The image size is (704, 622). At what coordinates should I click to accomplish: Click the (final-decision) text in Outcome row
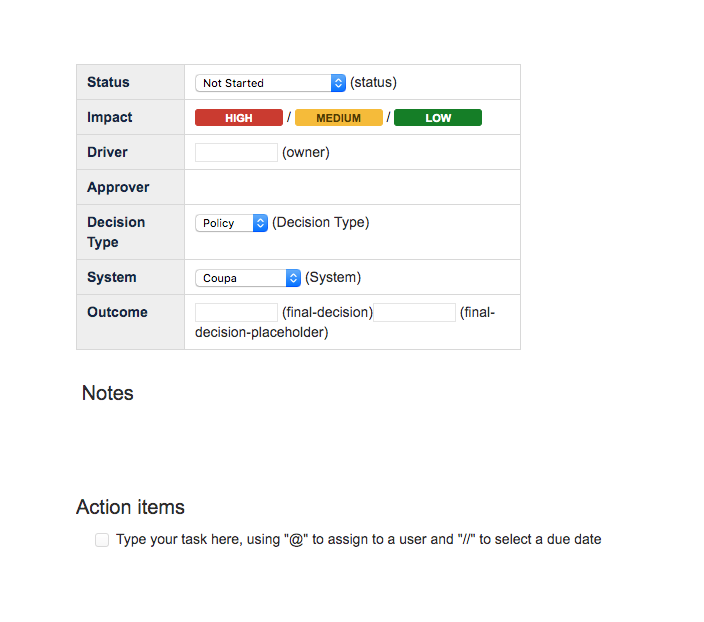(x=327, y=313)
